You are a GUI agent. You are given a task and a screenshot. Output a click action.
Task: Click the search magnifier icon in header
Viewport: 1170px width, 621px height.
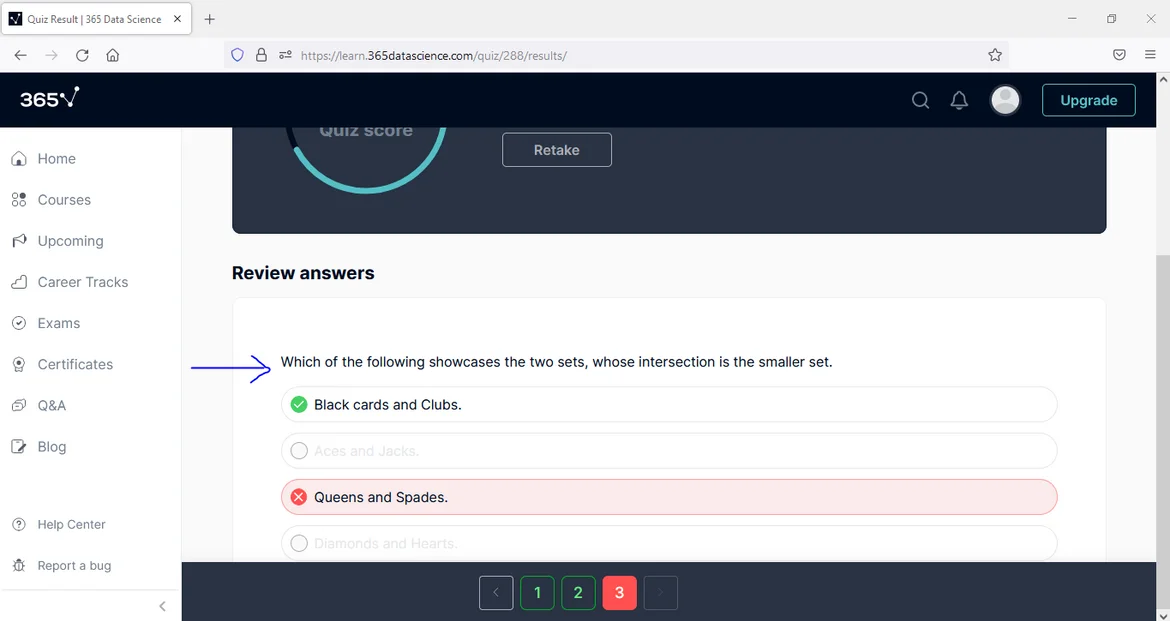point(920,100)
